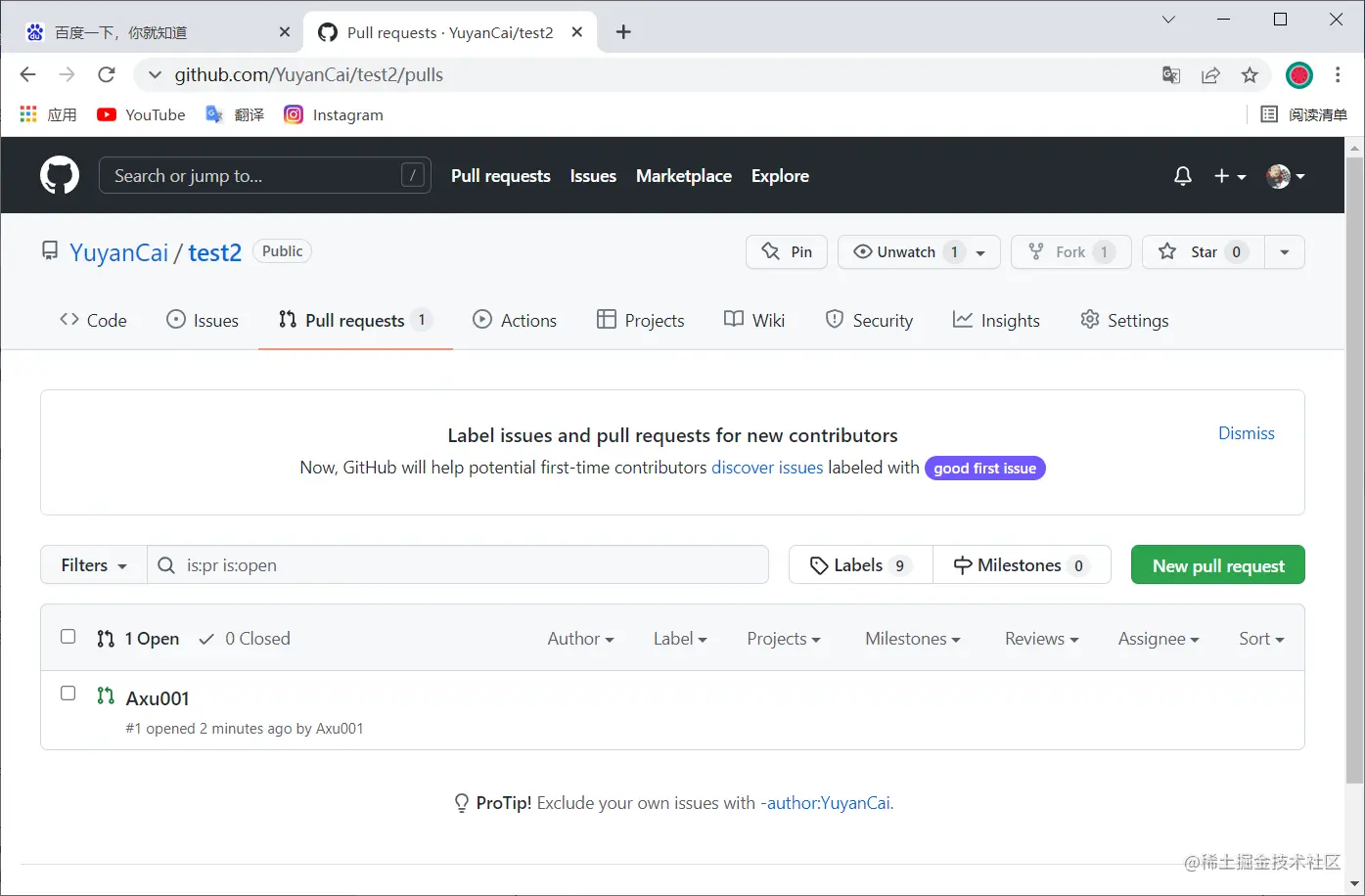Screen dimensions: 1365x896
Task: Open YouTube bookmark
Action: click(141, 114)
